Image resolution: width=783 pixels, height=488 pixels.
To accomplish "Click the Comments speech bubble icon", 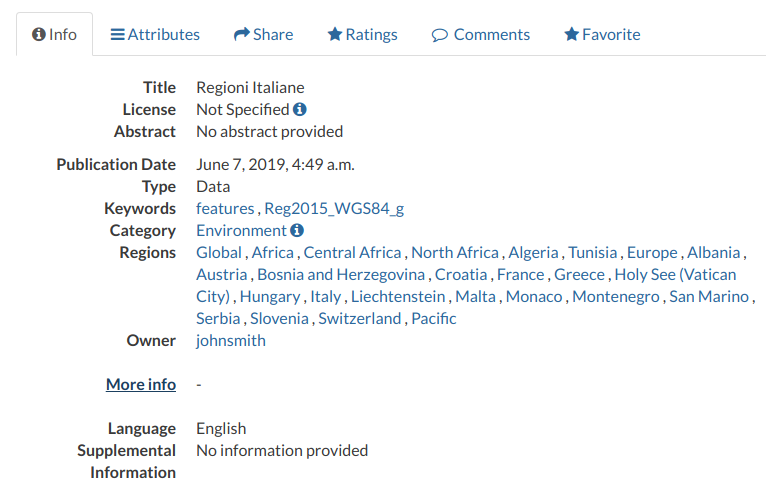I will (439, 35).
